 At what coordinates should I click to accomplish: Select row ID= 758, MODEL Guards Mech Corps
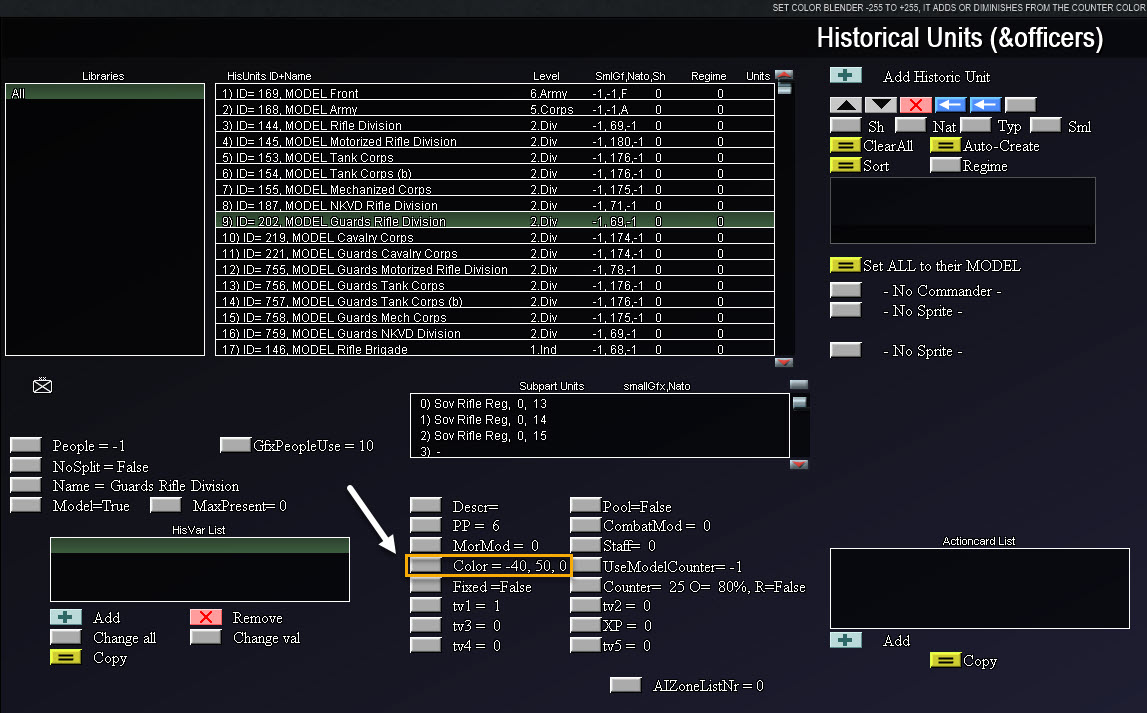494,317
